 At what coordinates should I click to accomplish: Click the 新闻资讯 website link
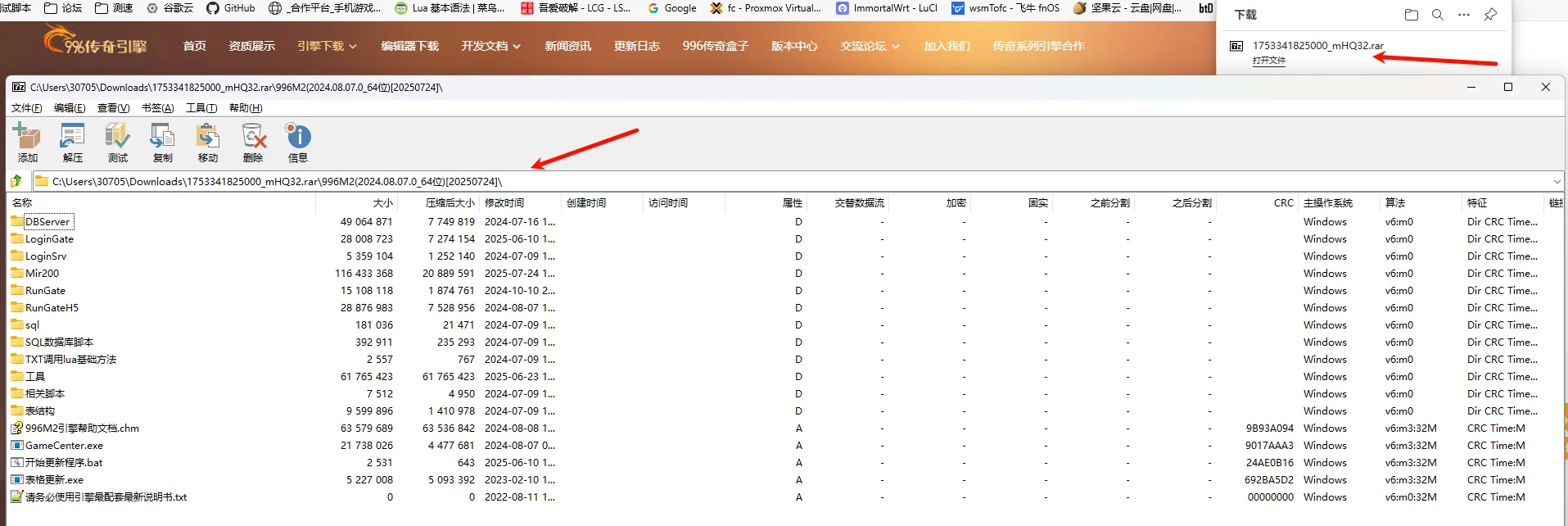coord(568,46)
